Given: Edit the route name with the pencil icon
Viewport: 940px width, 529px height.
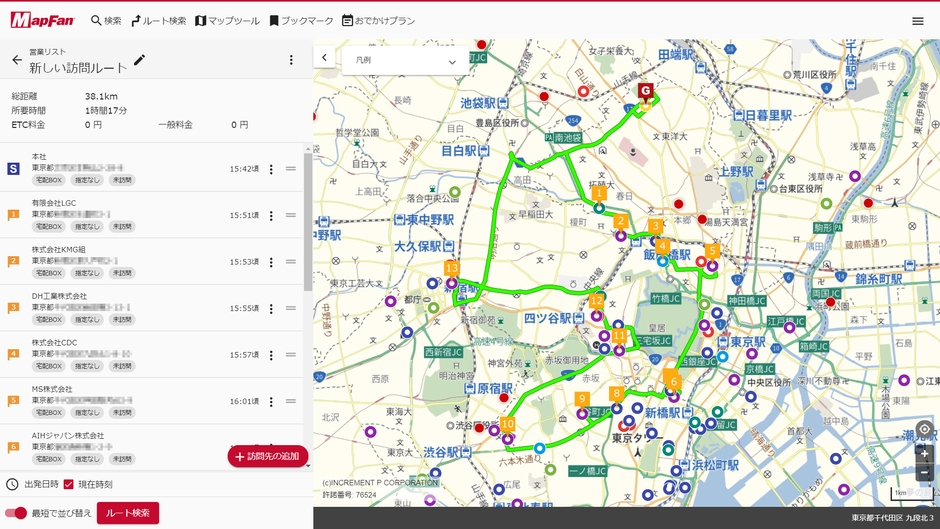Looking at the screenshot, I should pos(139,60).
